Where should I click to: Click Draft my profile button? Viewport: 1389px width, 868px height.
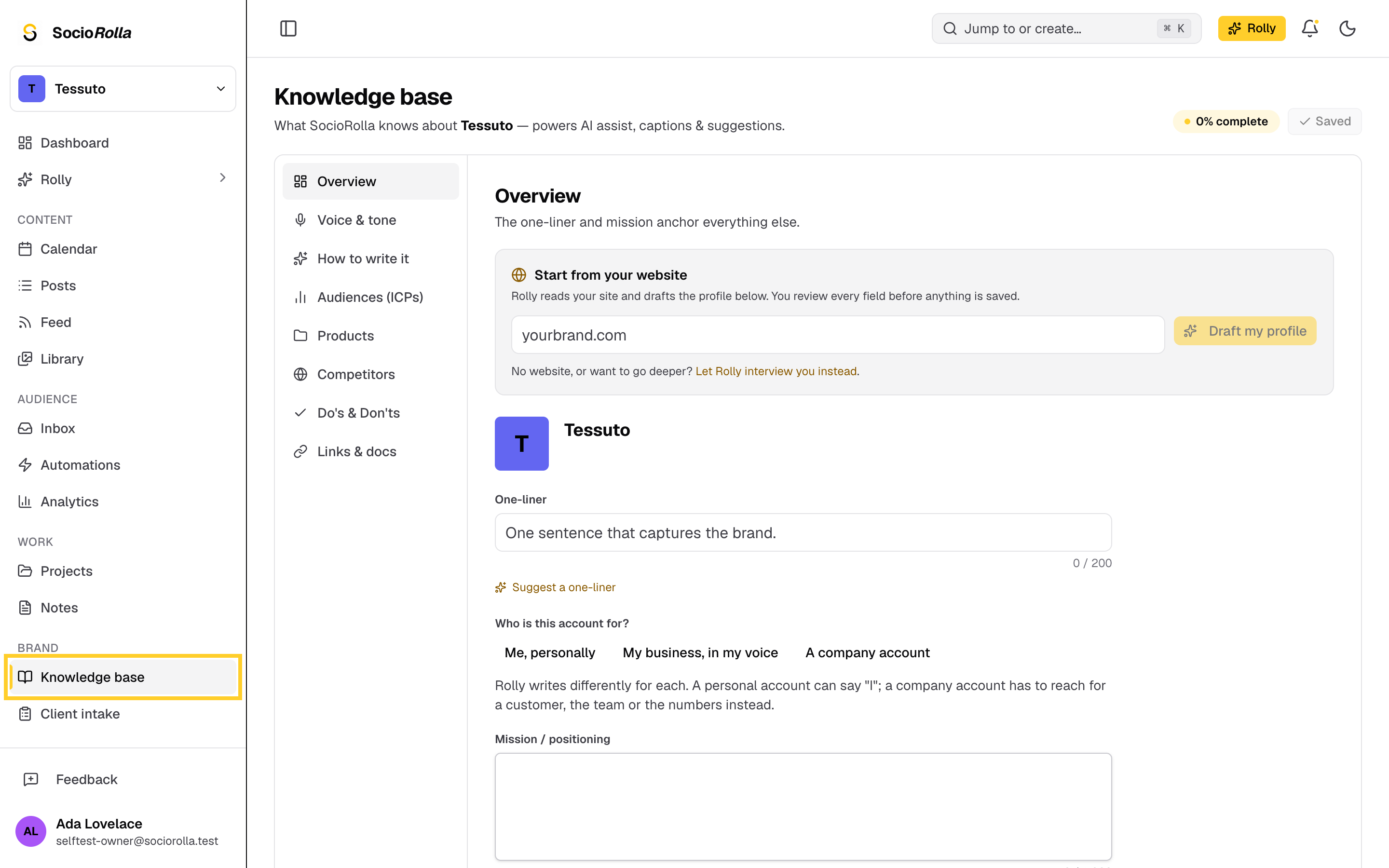pos(1244,331)
